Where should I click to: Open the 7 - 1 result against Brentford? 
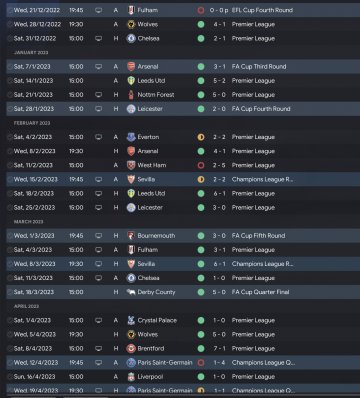(219, 349)
